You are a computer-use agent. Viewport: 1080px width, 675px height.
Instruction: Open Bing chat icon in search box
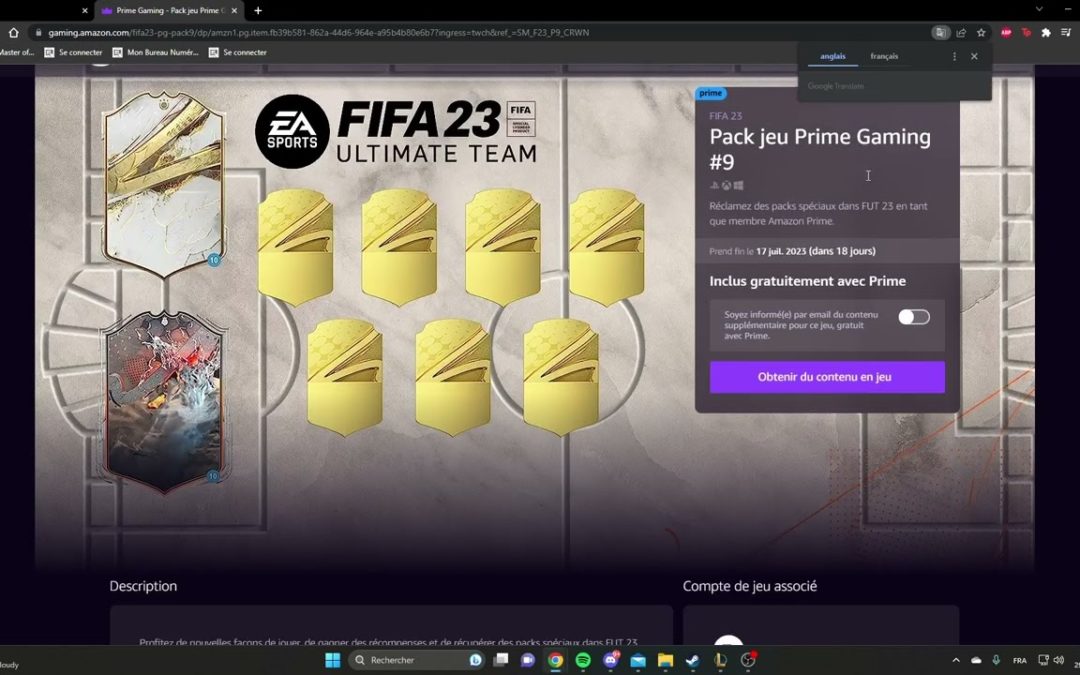[x=475, y=660]
